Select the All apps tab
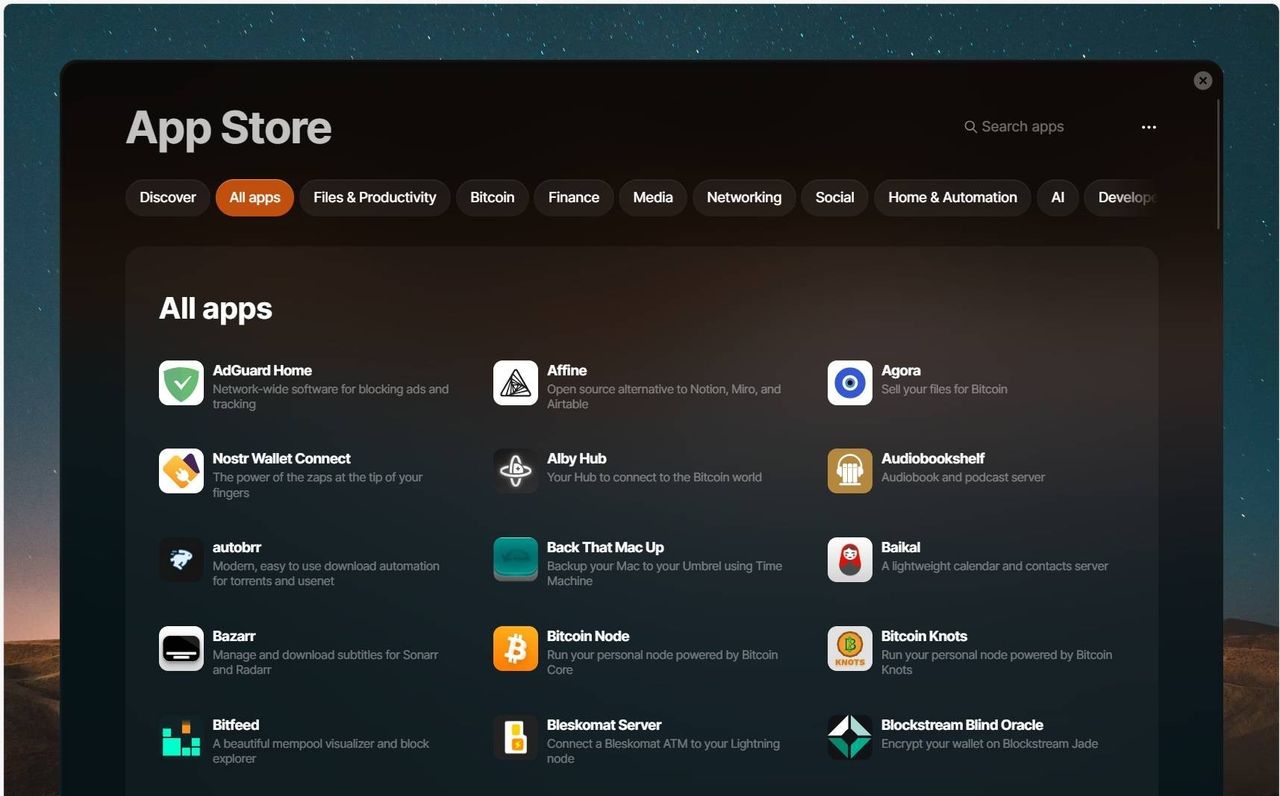Screen dimensions: 1280x796 pos(255,197)
